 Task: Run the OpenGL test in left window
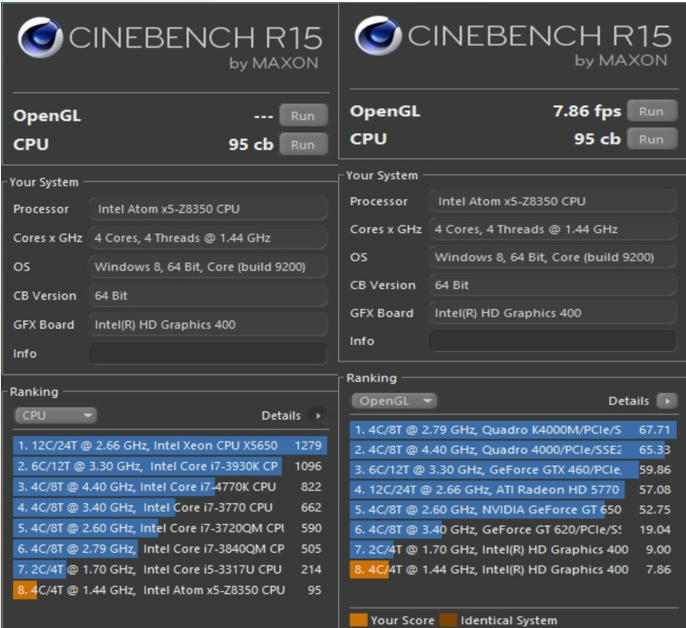pos(303,116)
